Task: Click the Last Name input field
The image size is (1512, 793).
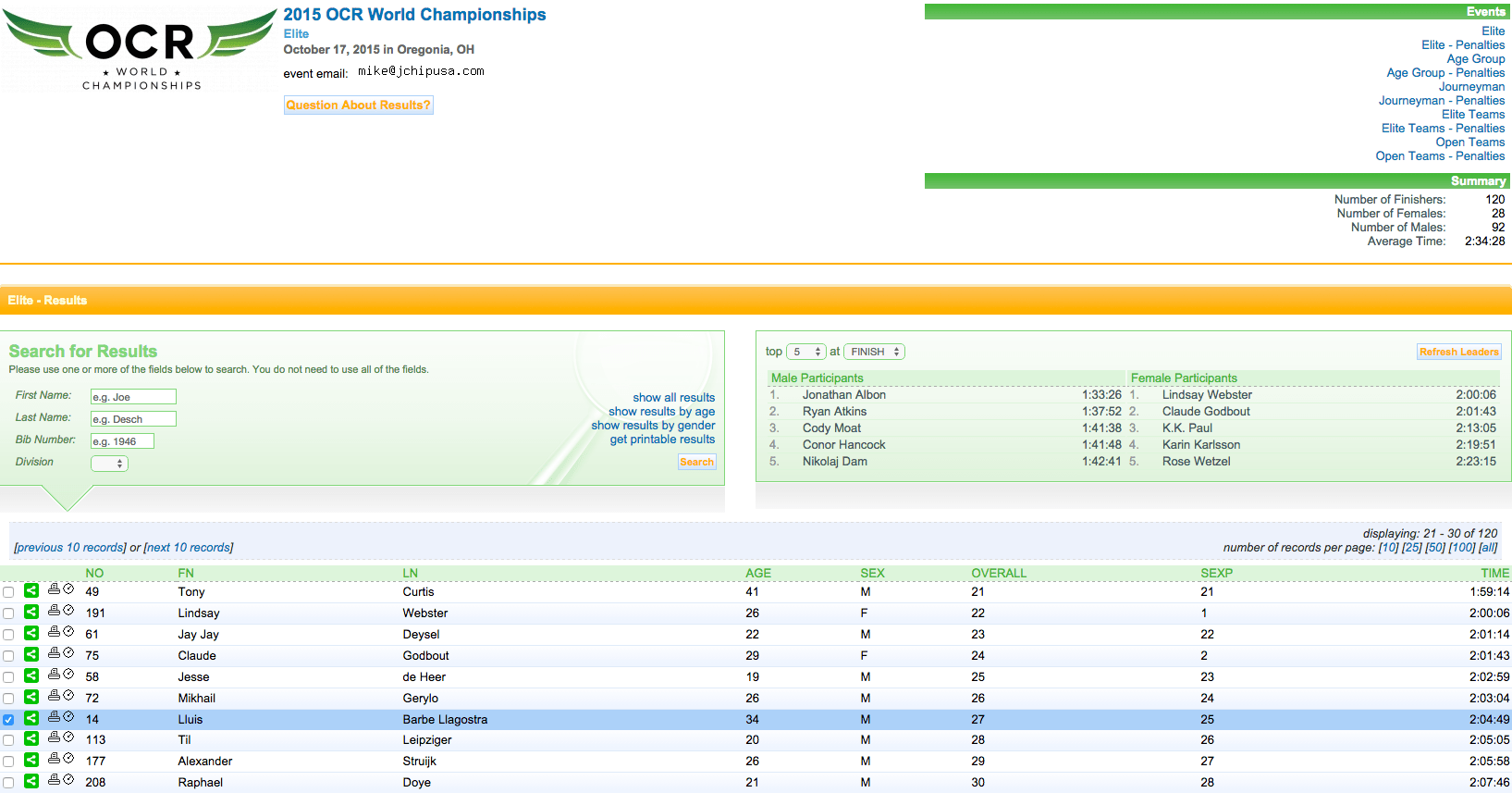Action: [133, 419]
